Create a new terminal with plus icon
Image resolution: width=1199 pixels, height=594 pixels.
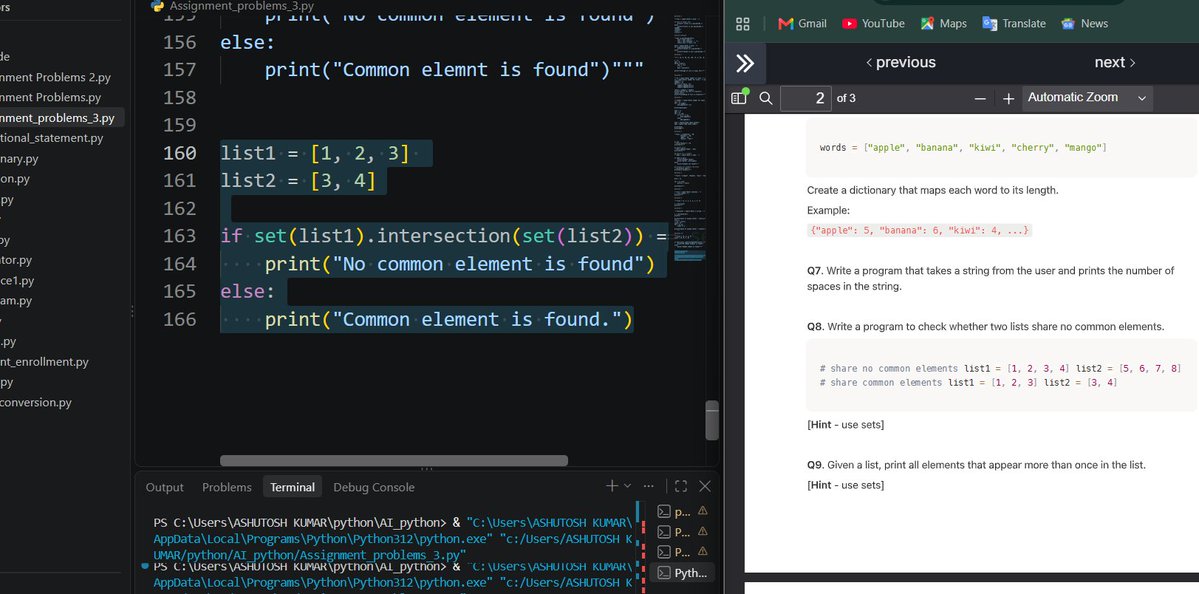point(612,486)
